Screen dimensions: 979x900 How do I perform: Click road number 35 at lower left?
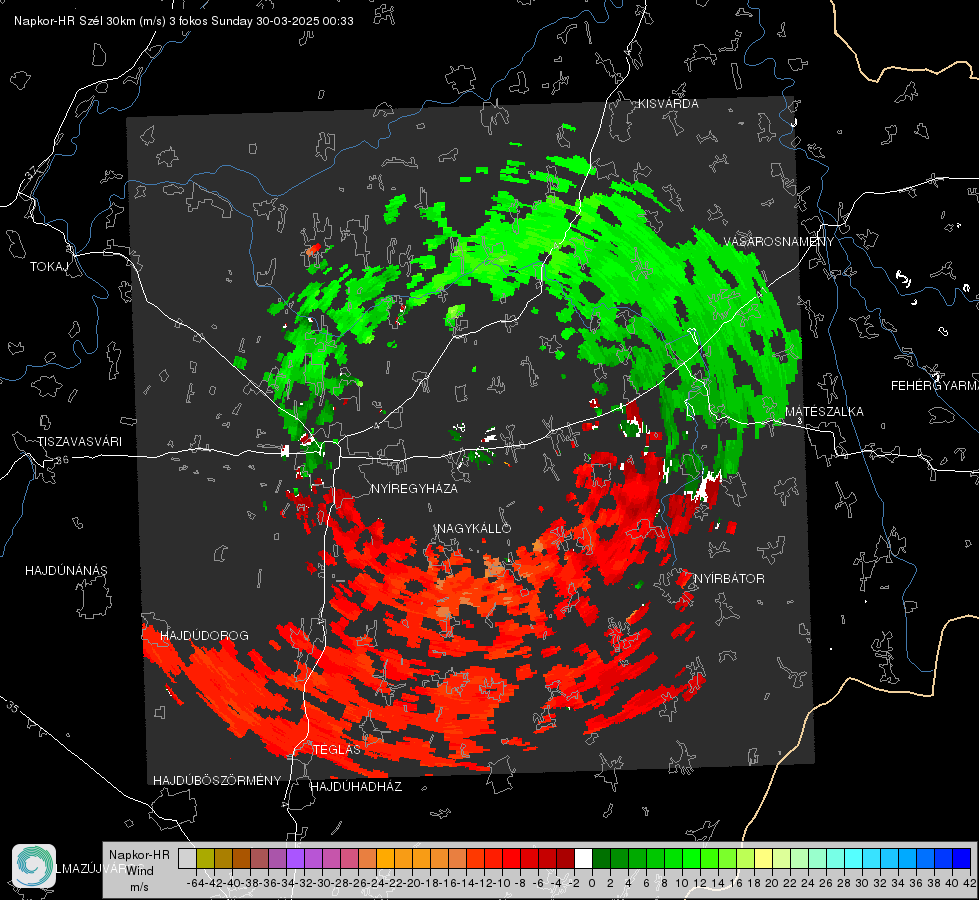click(12, 708)
